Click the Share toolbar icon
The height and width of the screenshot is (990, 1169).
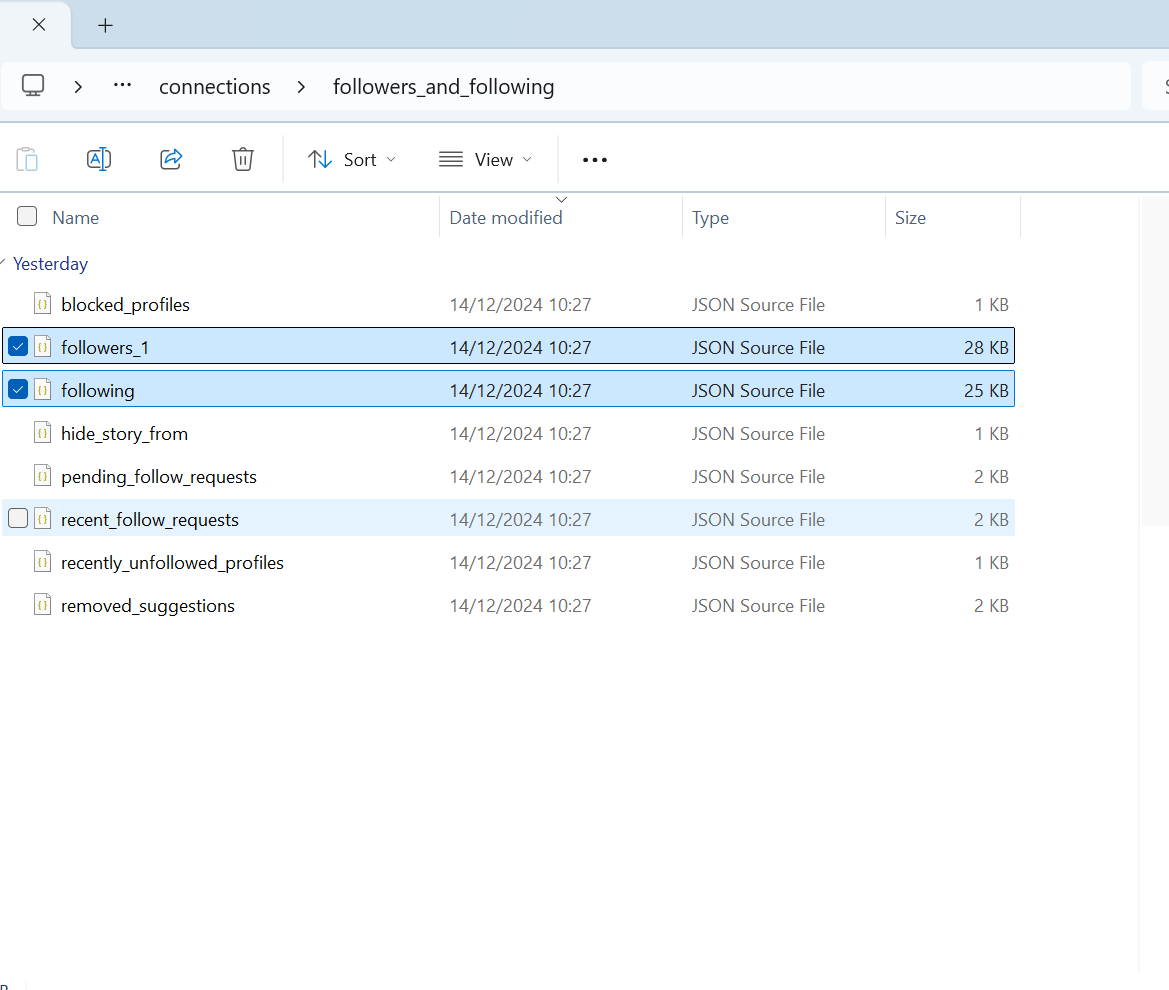click(171, 160)
